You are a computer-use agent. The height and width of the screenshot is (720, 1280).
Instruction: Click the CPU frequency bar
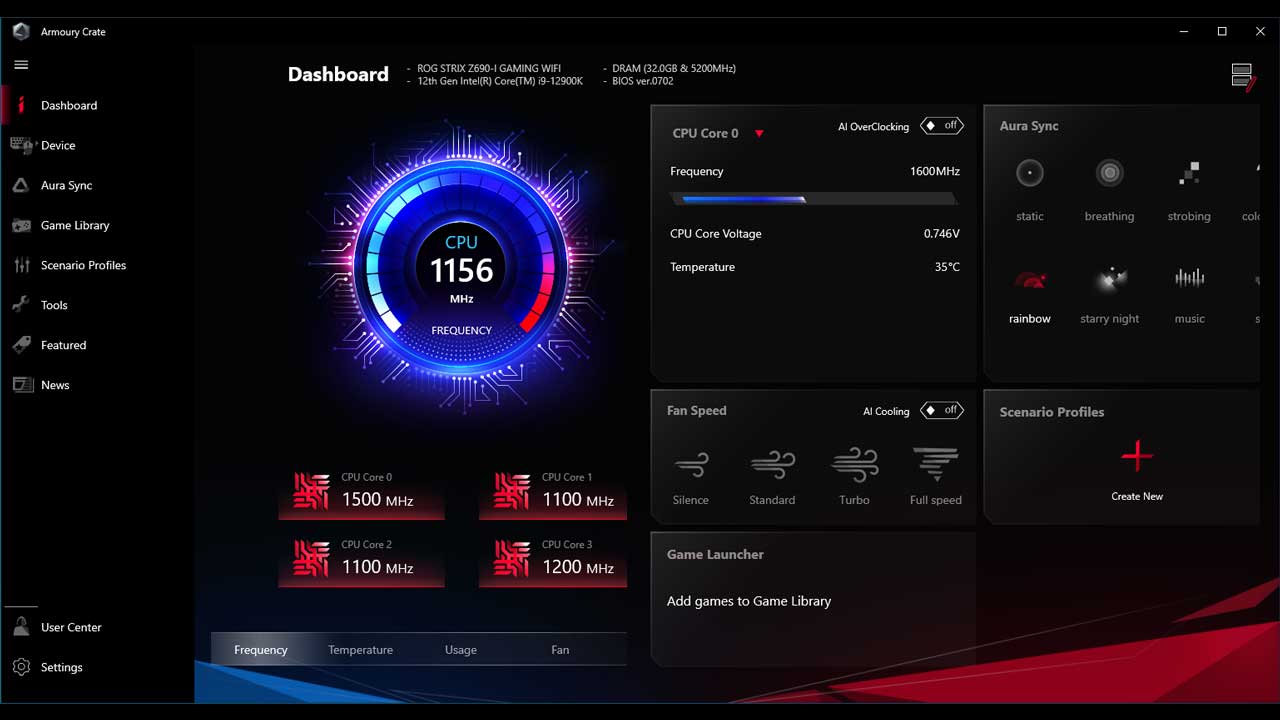coord(813,199)
